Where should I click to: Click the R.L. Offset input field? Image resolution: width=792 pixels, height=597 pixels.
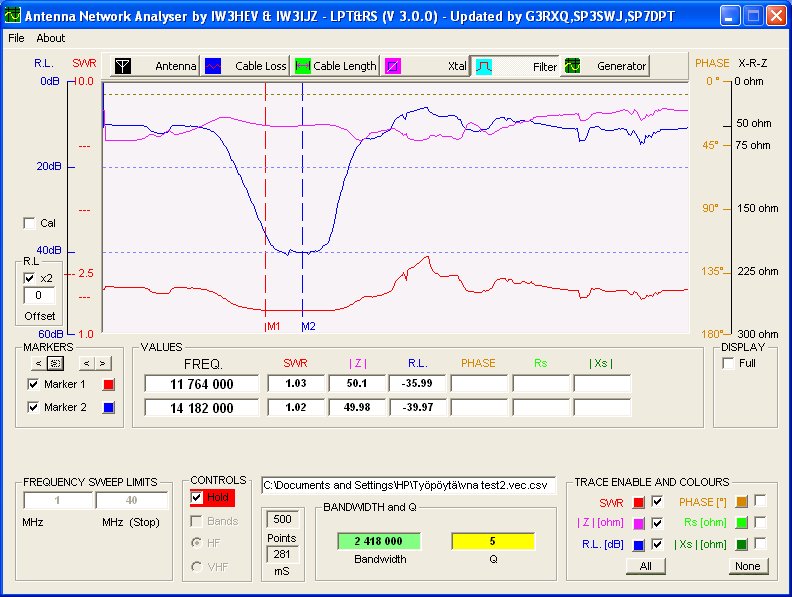[x=39, y=296]
